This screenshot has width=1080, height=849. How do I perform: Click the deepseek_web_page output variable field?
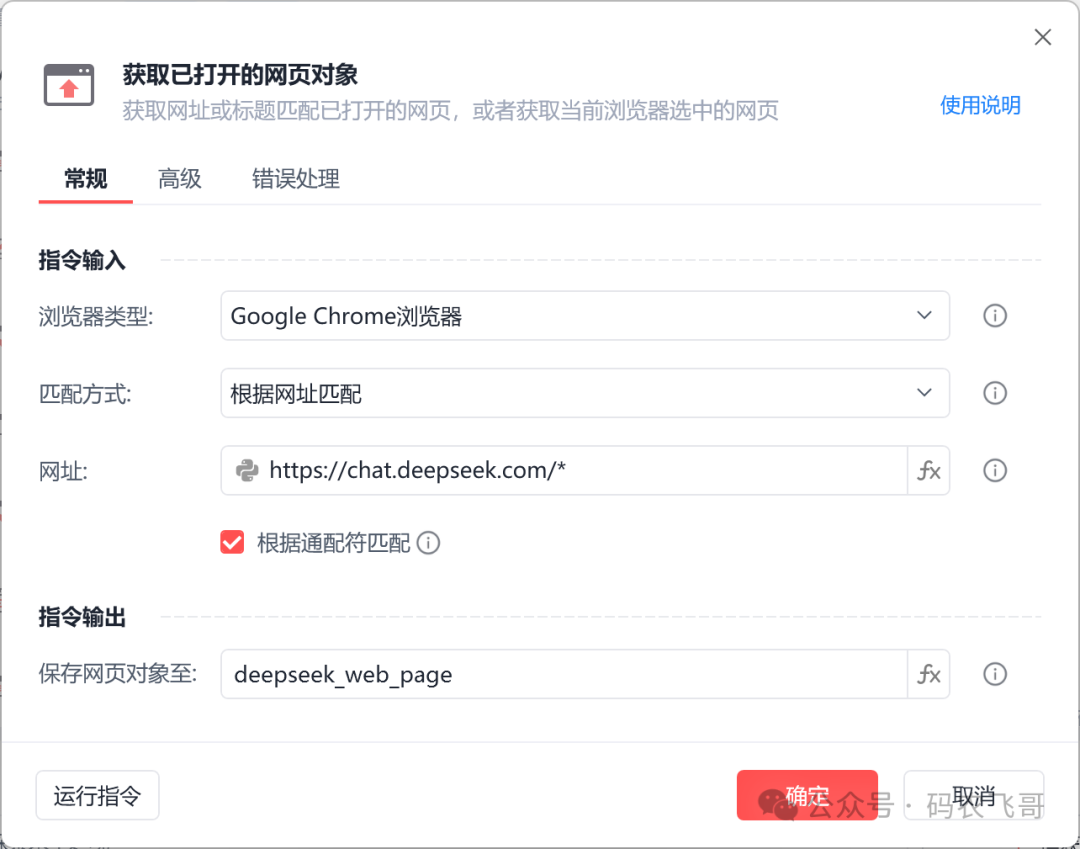(x=563, y=674)
